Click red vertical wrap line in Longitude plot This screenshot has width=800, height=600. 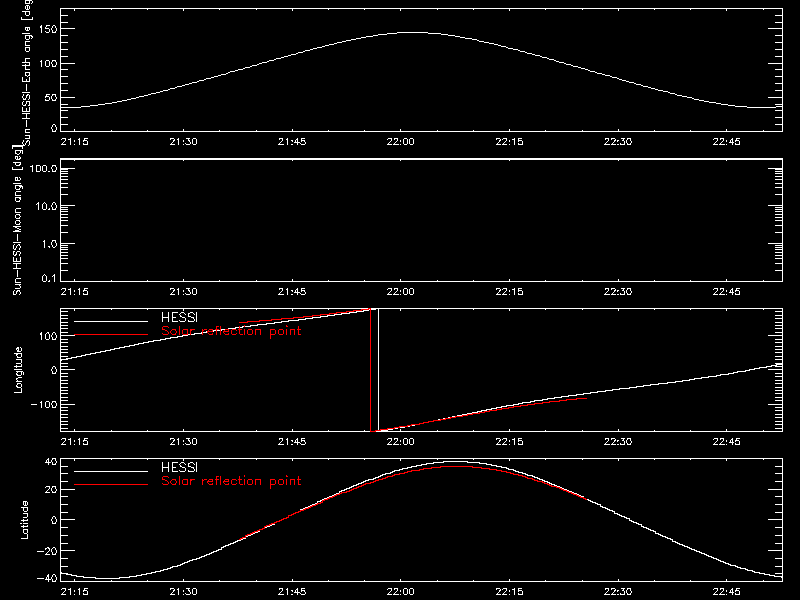(x=370, y=370)
